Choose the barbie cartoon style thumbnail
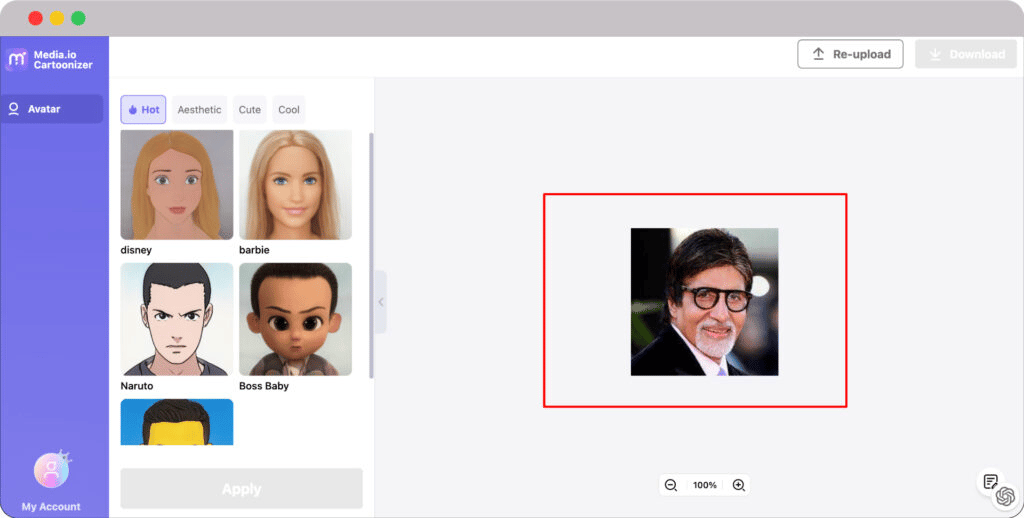1024x518 pixels. [295, 185]
